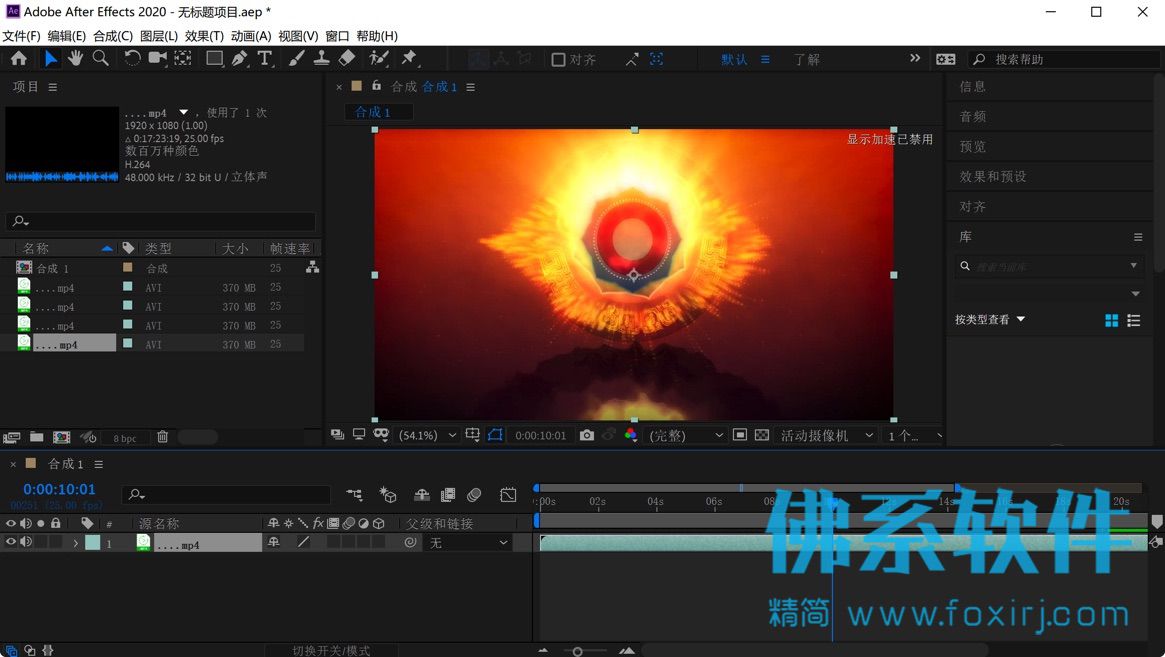Toggle transparency grid in viewer
This screenshot has width=1165, height=657.
pyautogui.click(x=762, y=435)
